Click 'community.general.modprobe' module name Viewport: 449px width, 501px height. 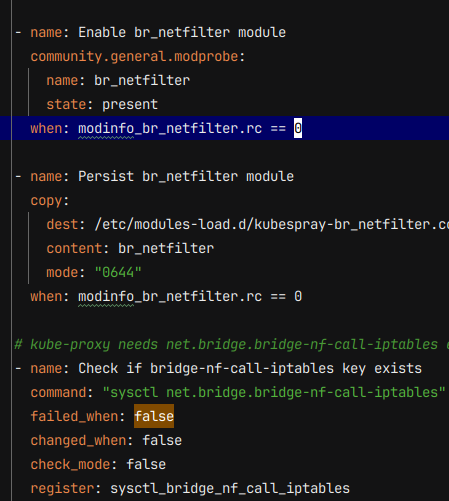click(134, 56)
